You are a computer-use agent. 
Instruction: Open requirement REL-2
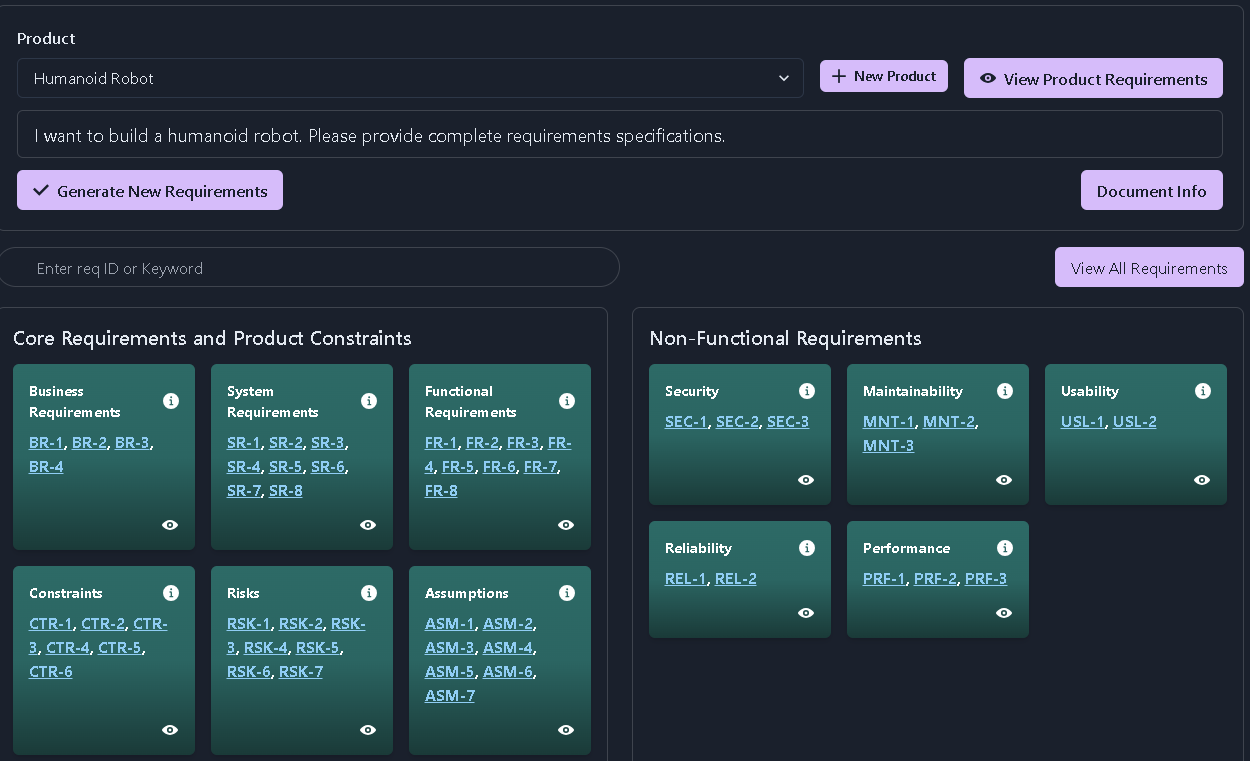click(x=736, y=578)
